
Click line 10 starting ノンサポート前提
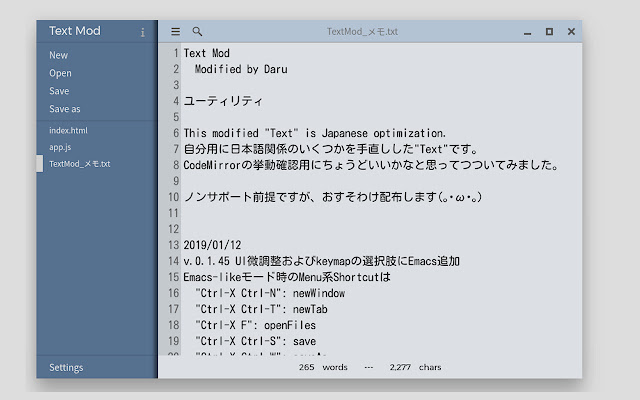(333, 197)
